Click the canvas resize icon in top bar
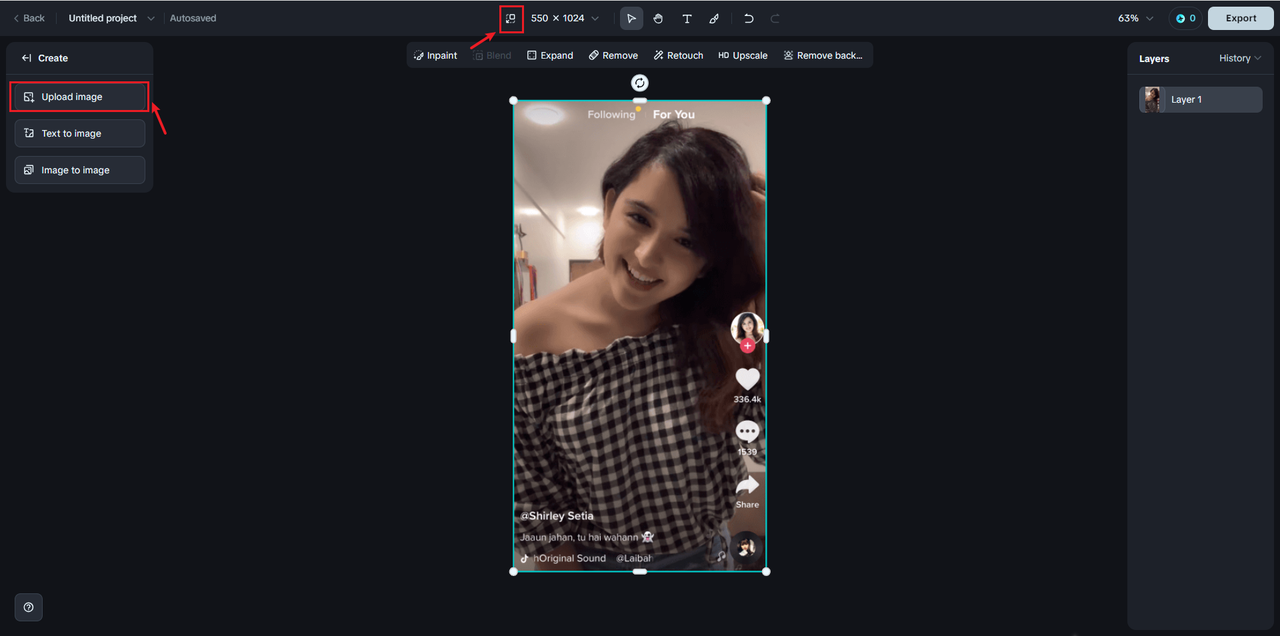This screenshot has height=636, width=1280. 511,18
